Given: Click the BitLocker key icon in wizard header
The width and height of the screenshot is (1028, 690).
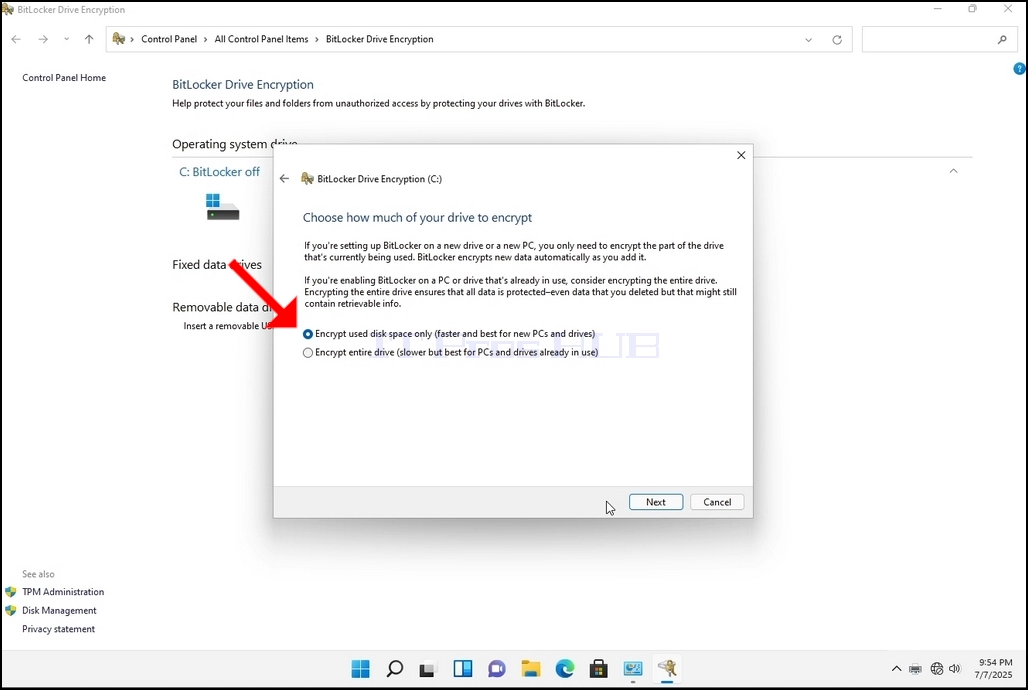Looking at the screenshot, I should tap(307, 178).
